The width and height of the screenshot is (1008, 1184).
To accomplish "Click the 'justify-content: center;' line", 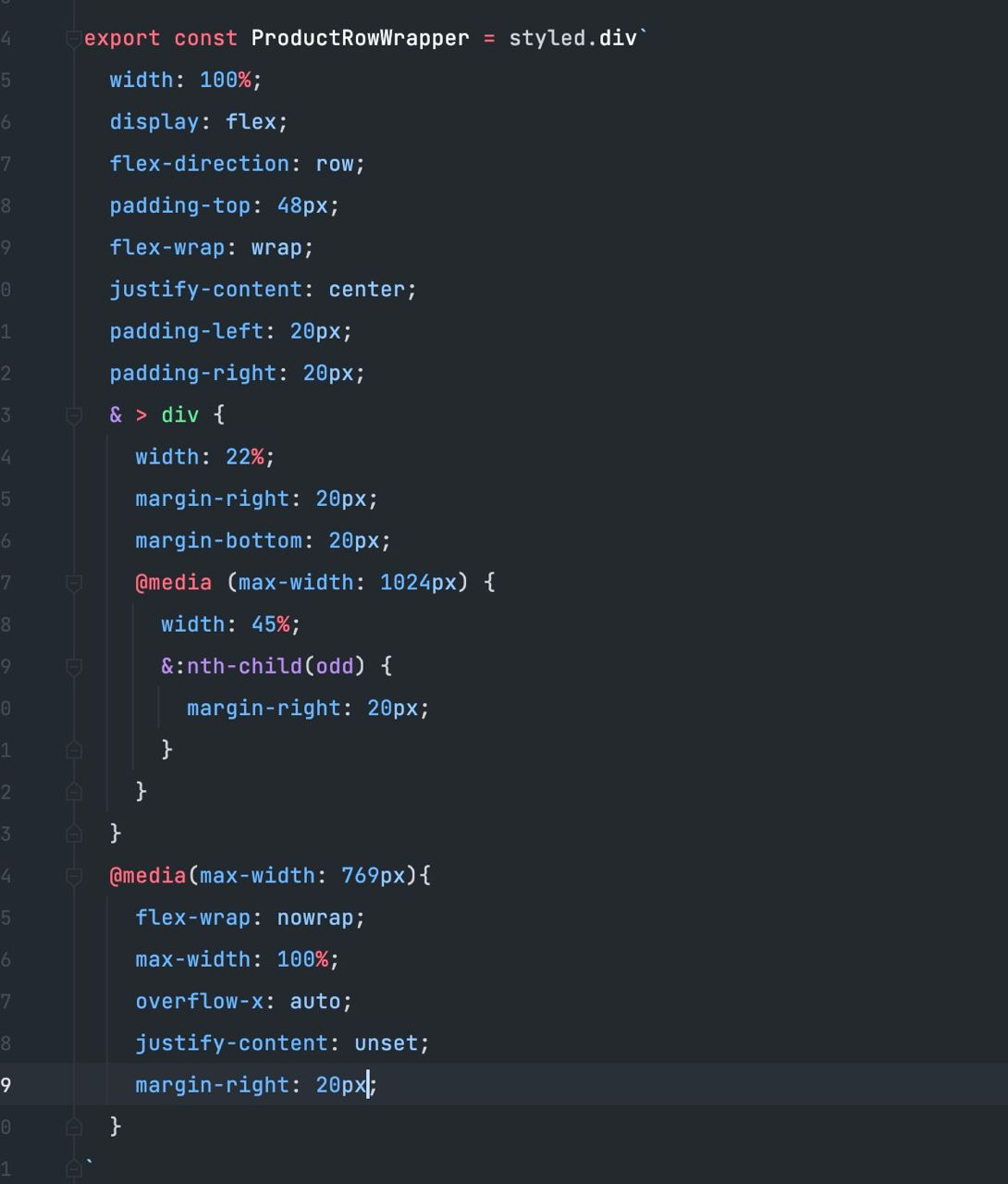I will point(264,290).
